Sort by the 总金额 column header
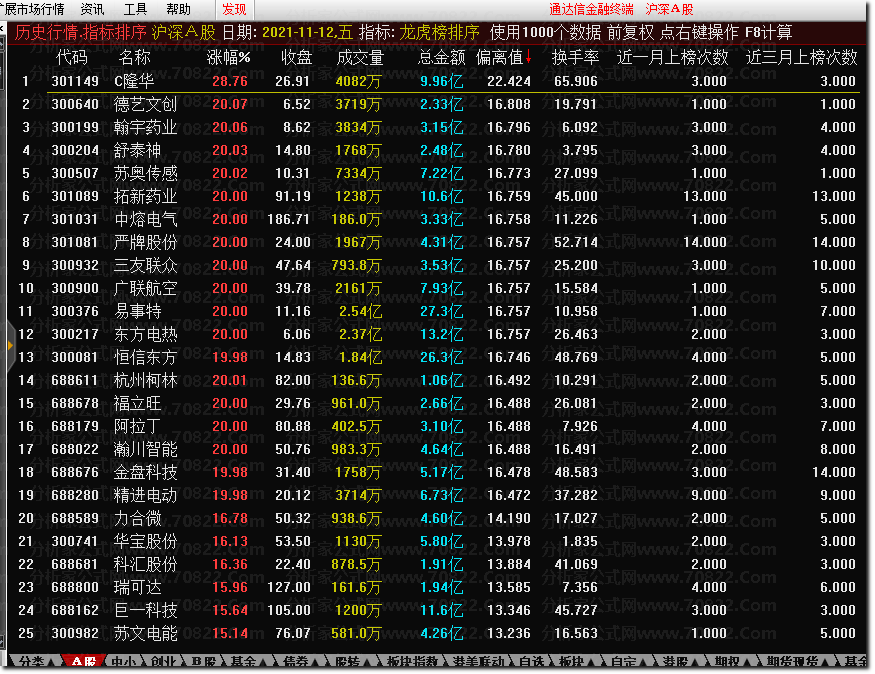This screenshot has width=875, height=674. pos(442,57)
